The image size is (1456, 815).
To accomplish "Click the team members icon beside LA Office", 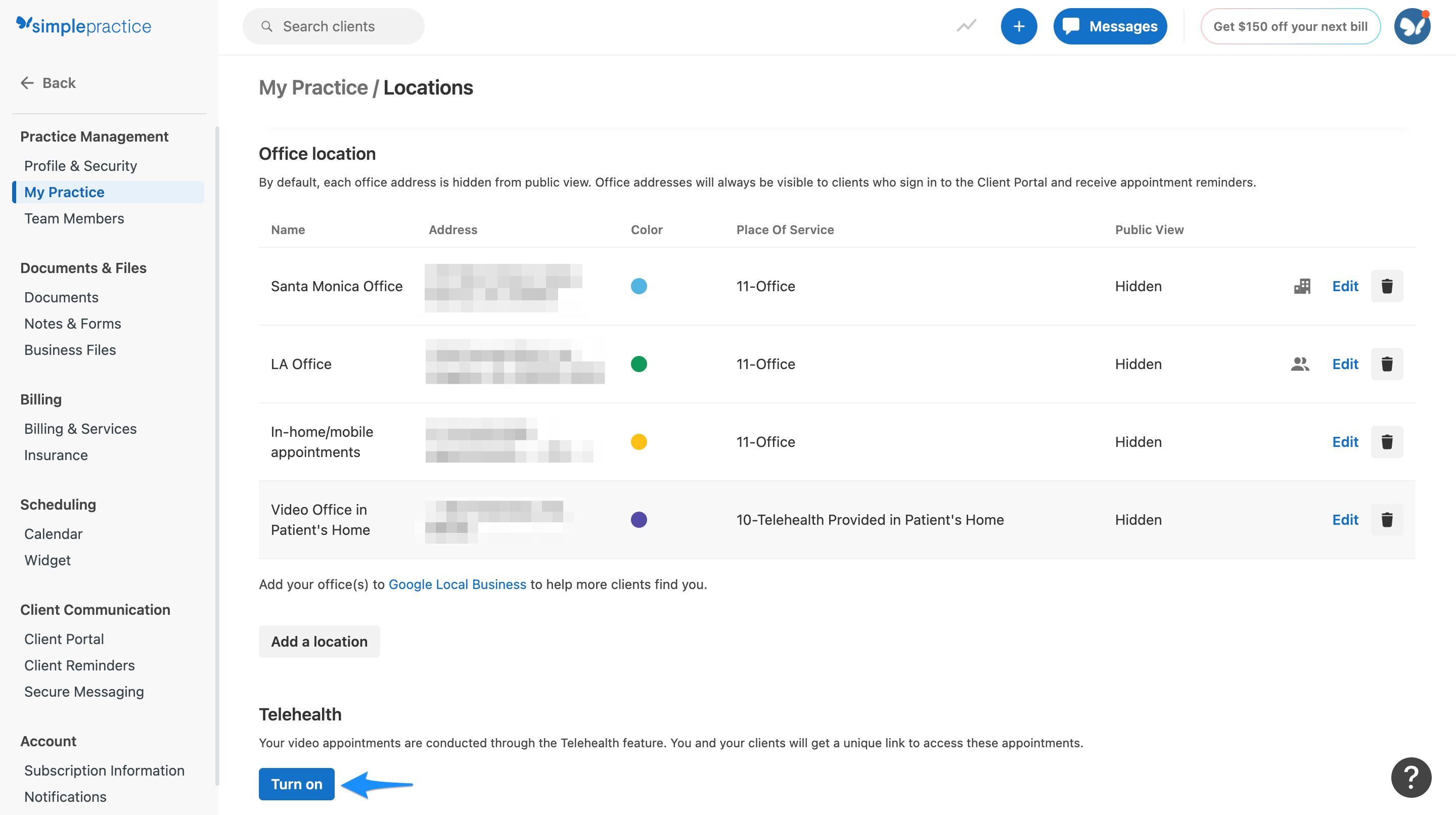I will click(x=1301, y=364).
